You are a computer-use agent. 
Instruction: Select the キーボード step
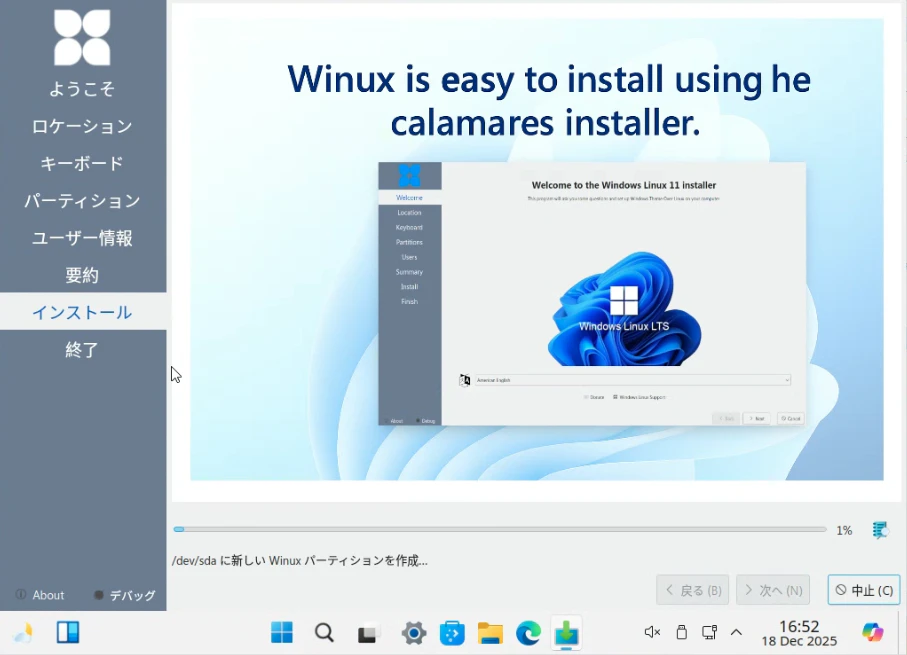[x=82, y=163]
